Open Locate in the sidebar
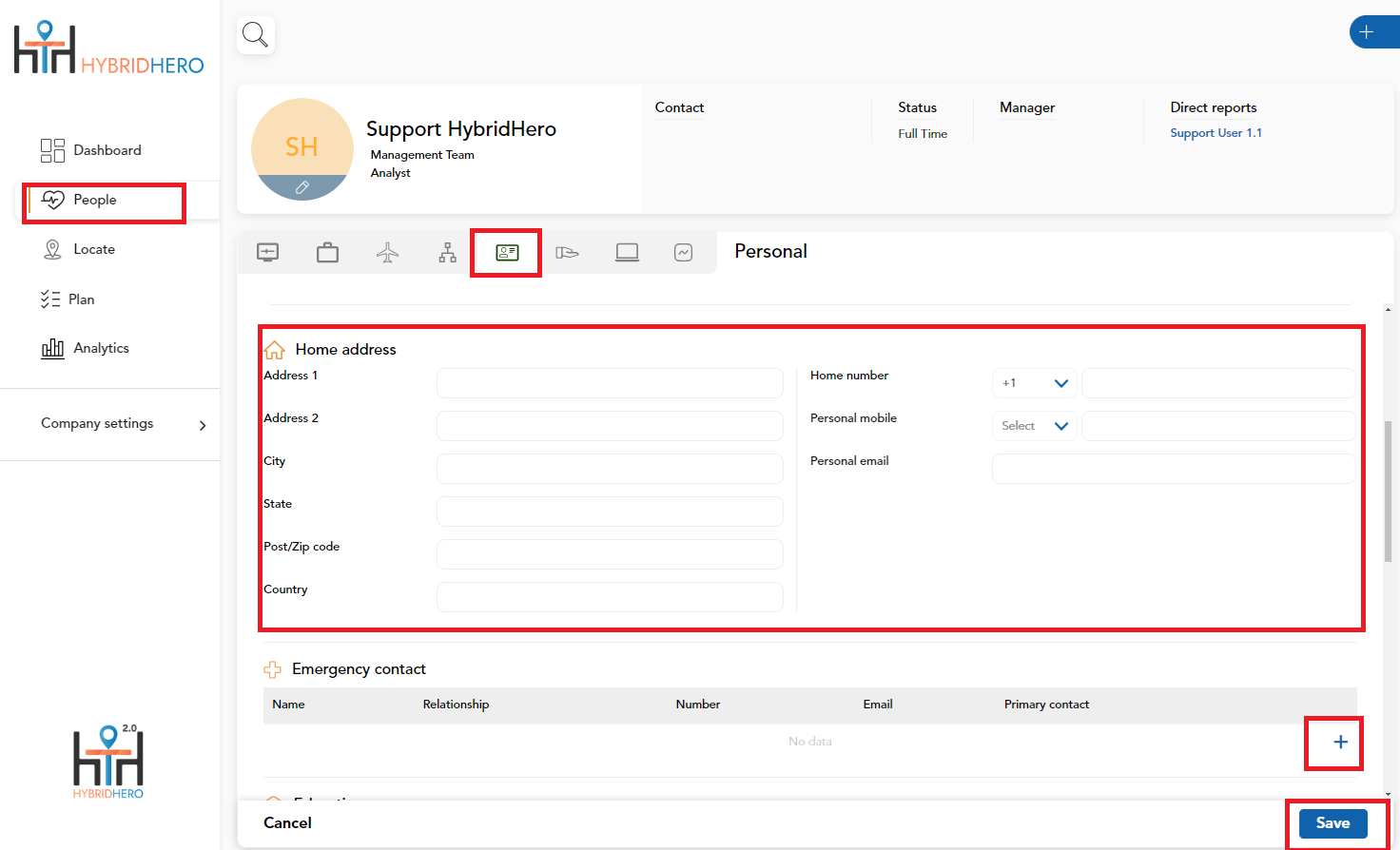The width and height of the screenshot is (1400, 850). click(80, 249)
